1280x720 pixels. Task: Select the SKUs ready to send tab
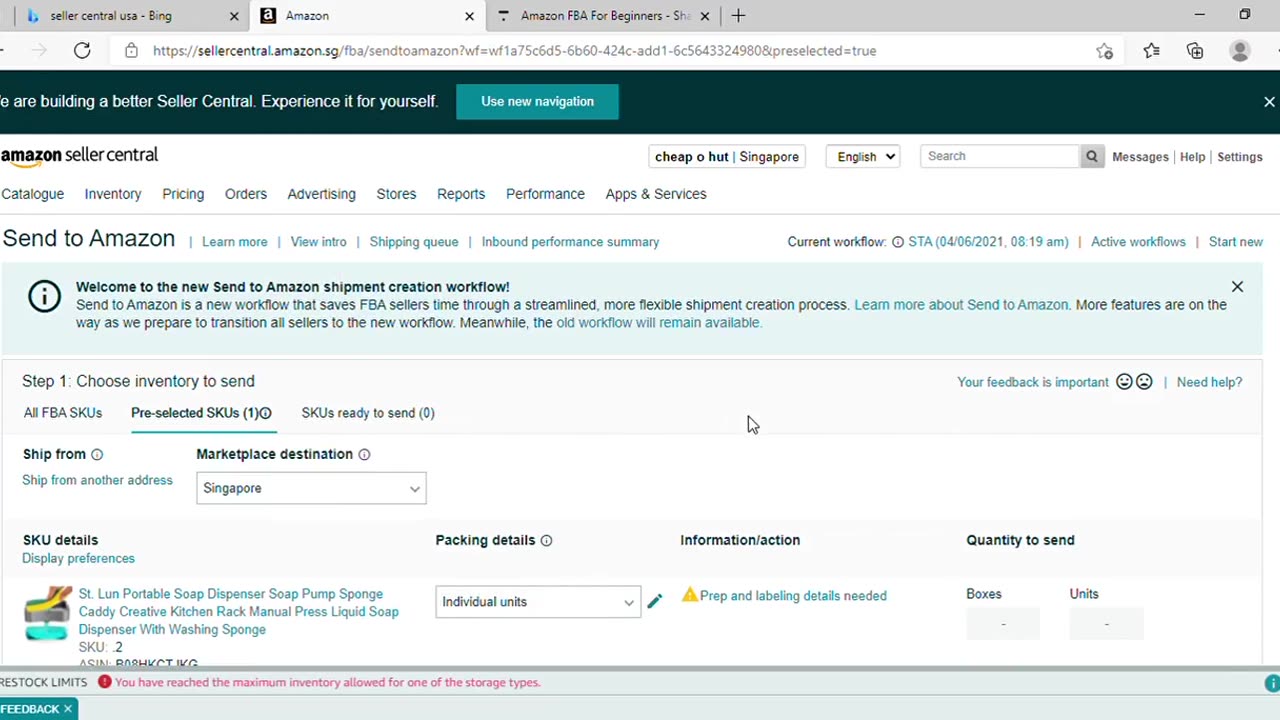point(368,413)
